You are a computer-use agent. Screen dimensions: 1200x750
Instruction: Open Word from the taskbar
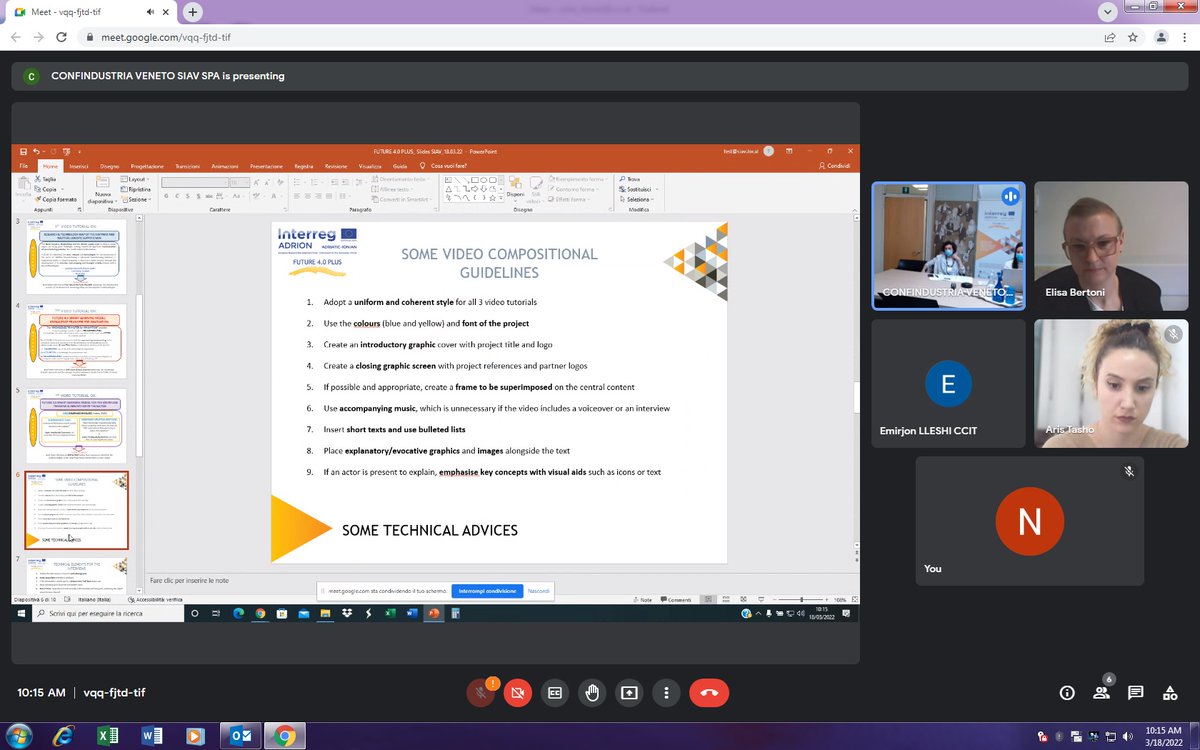point(152,735)
